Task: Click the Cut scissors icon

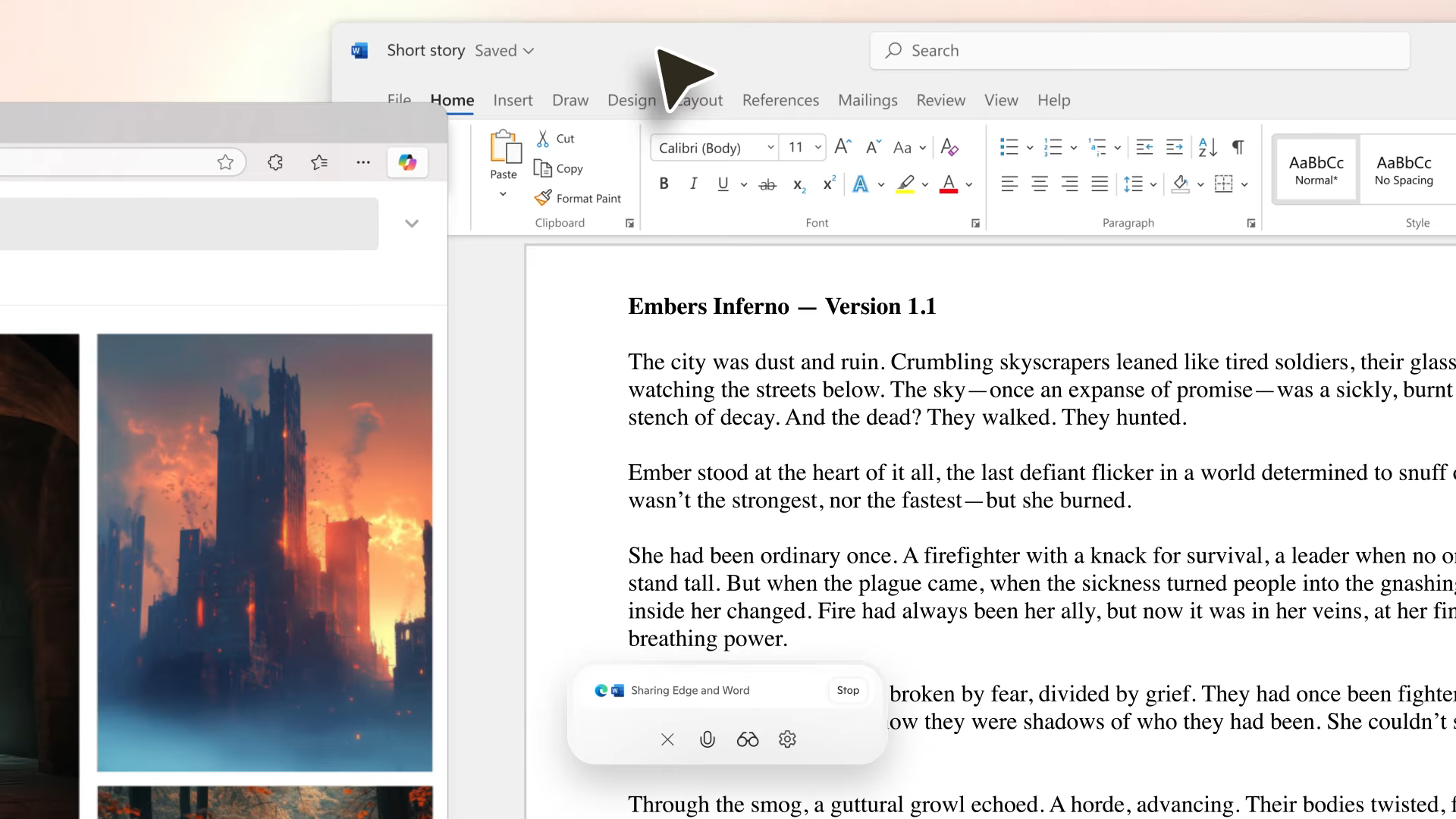Action: [543, 139]
